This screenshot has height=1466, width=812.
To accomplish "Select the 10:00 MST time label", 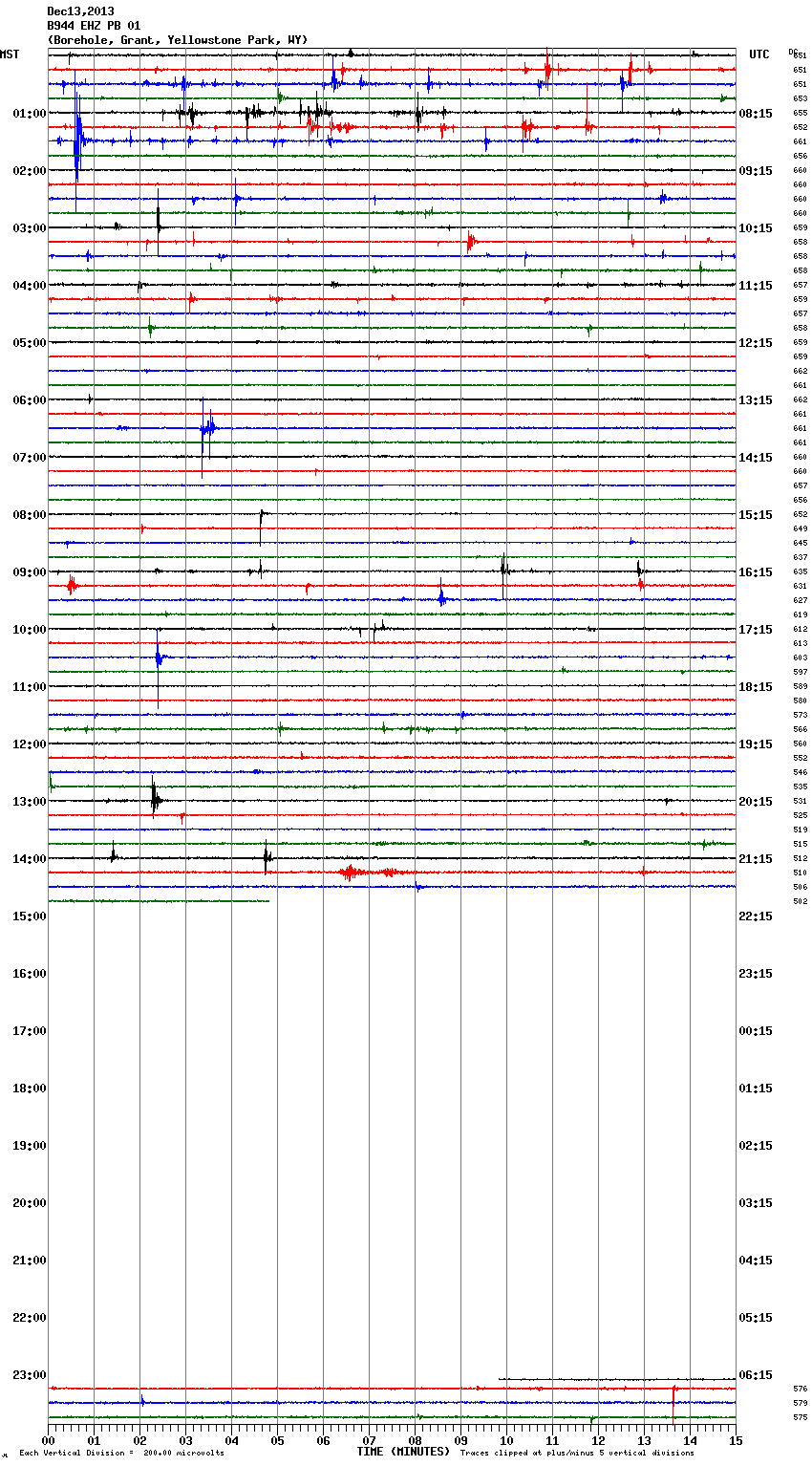I will (x=29, y=630).
